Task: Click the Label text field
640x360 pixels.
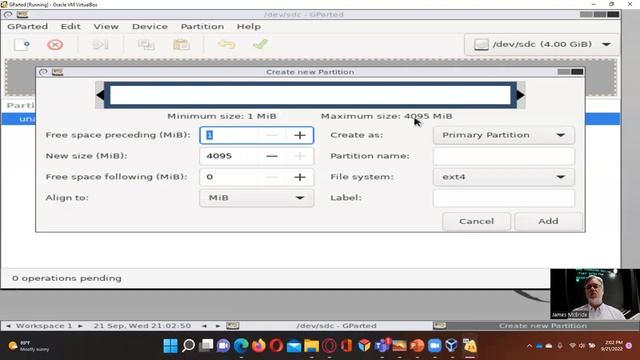Action: 504,198
